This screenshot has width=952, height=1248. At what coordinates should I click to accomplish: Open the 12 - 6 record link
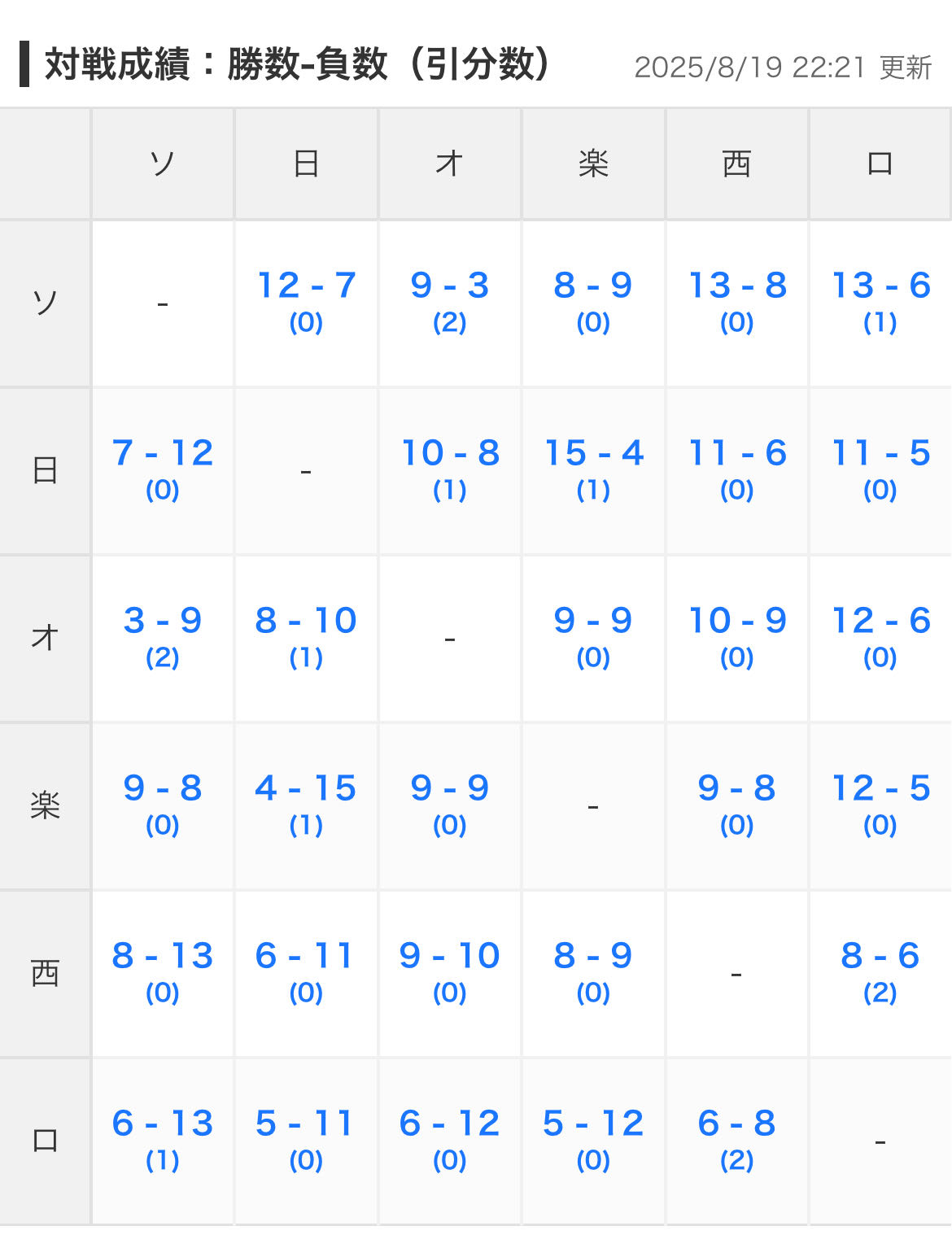(x=880, y=622)
